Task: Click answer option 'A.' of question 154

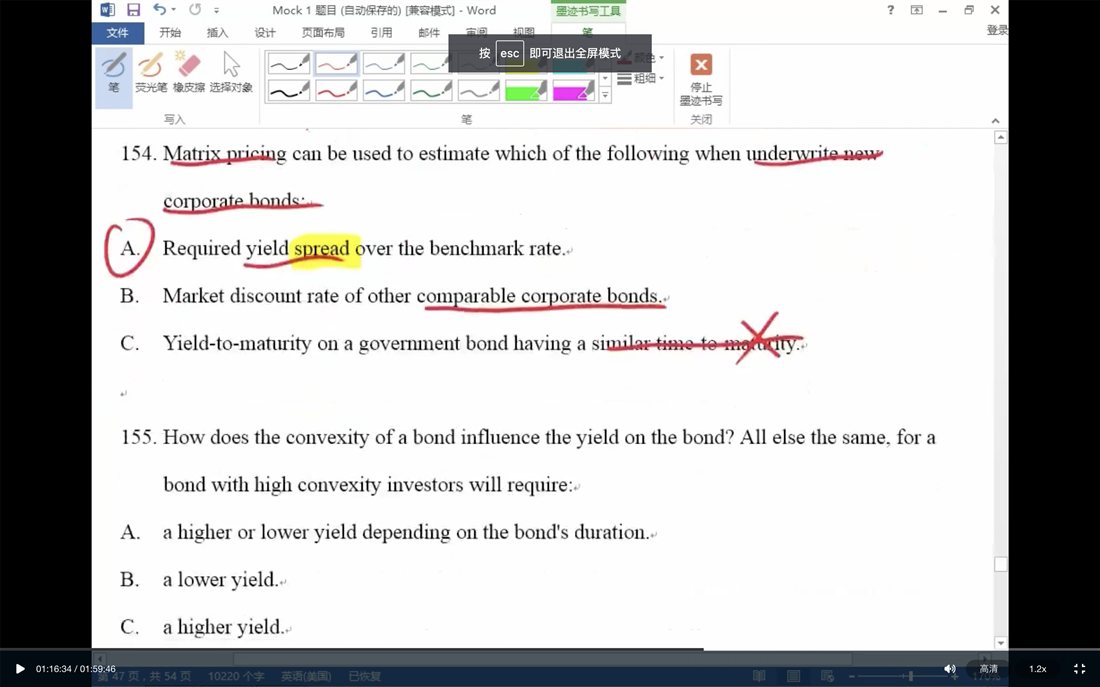Action: 130,248
